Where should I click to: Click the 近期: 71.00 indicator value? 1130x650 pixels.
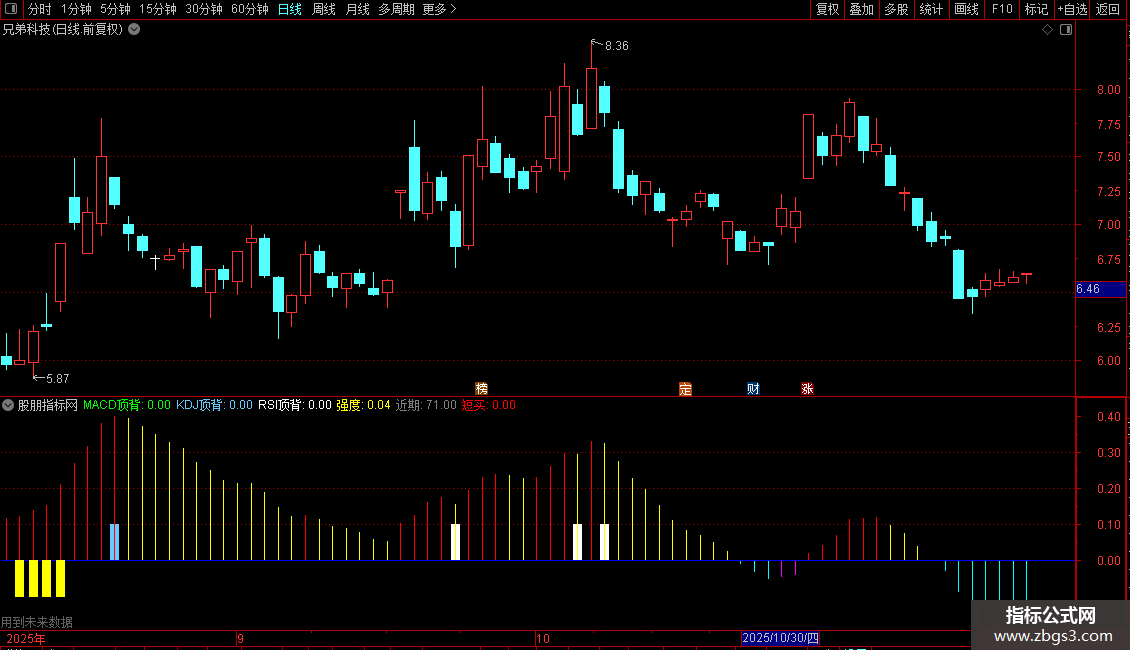[426, 405]
